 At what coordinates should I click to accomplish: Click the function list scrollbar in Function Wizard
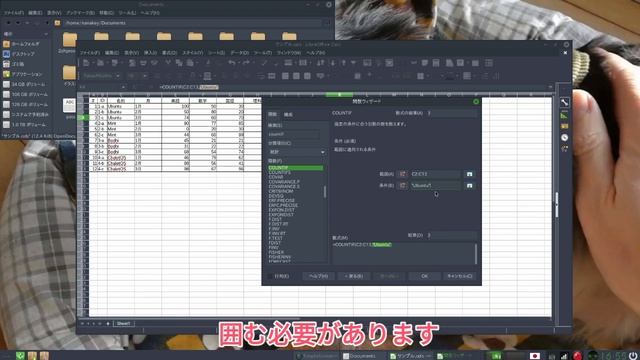pyautogui.click(x=325, y=192)
